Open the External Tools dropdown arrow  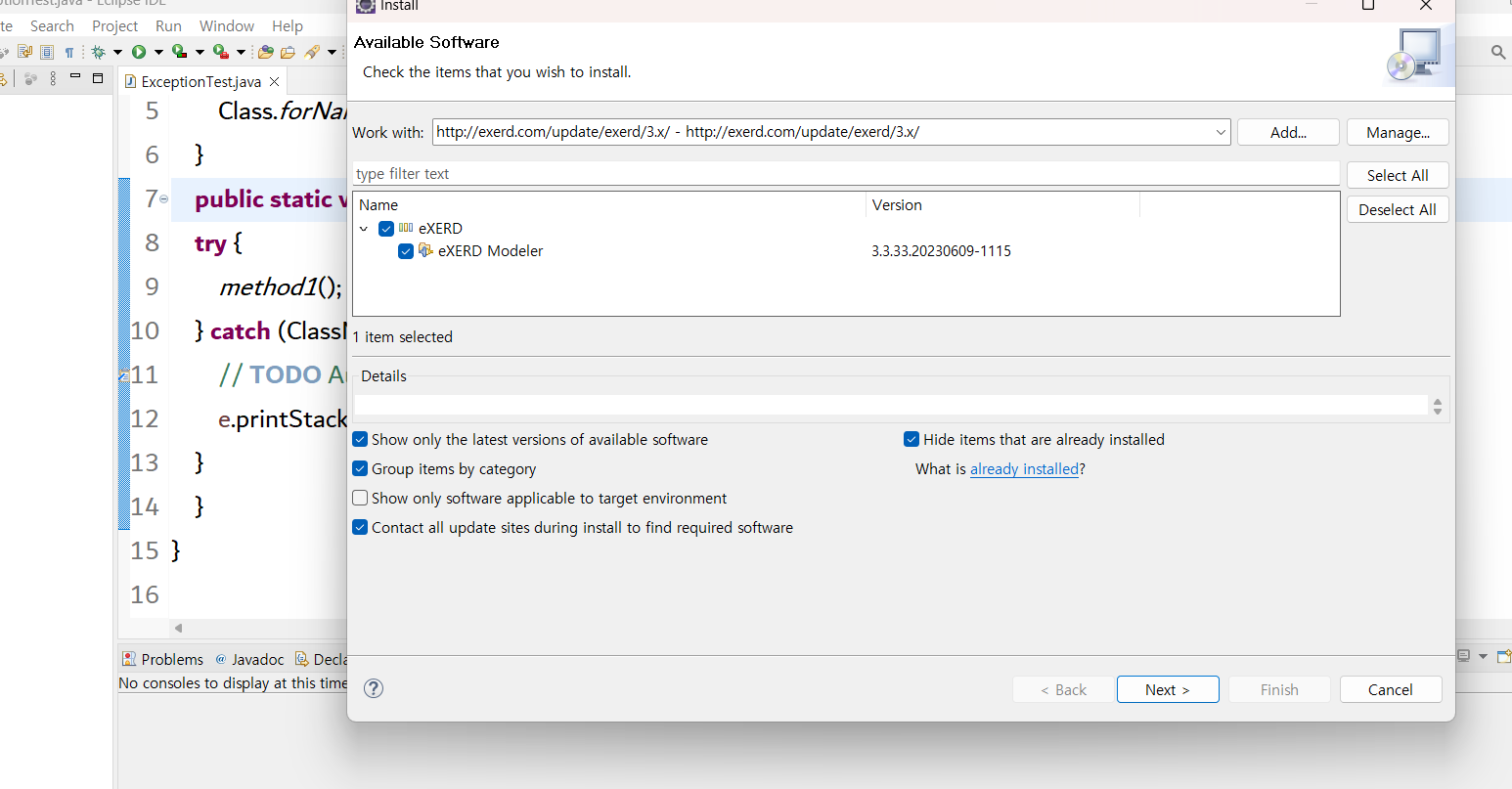click(241, 52)
